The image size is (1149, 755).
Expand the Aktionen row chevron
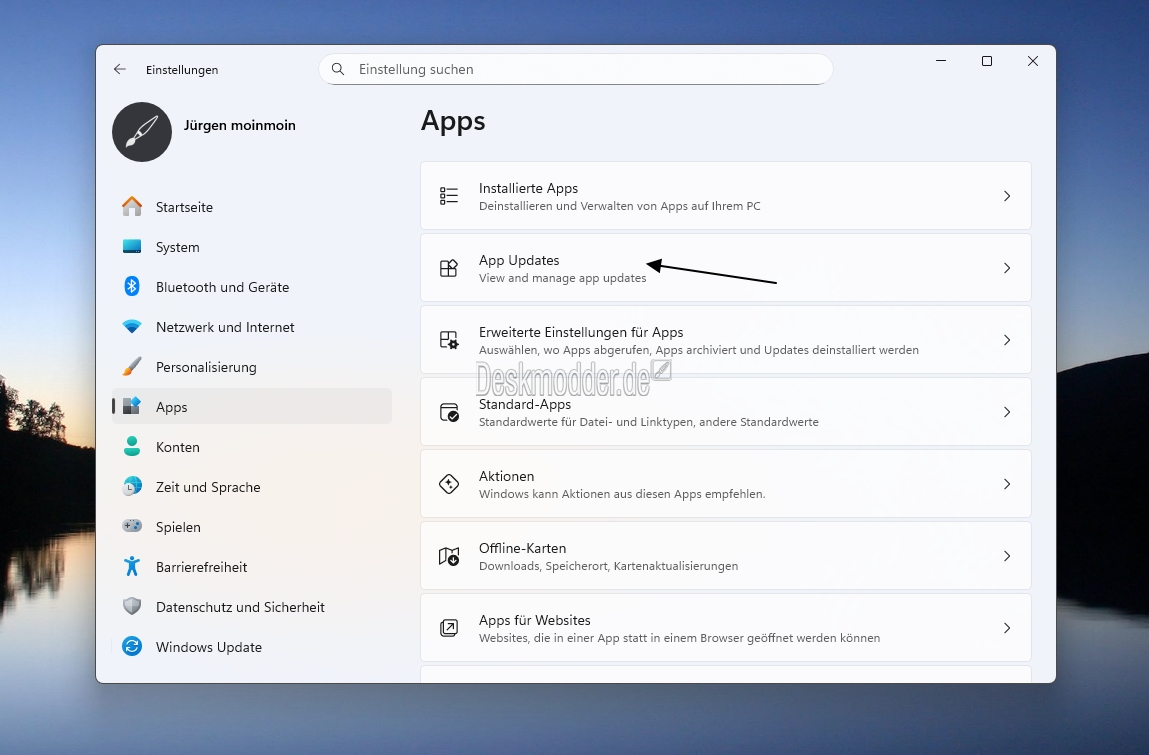click(1007, 484)
